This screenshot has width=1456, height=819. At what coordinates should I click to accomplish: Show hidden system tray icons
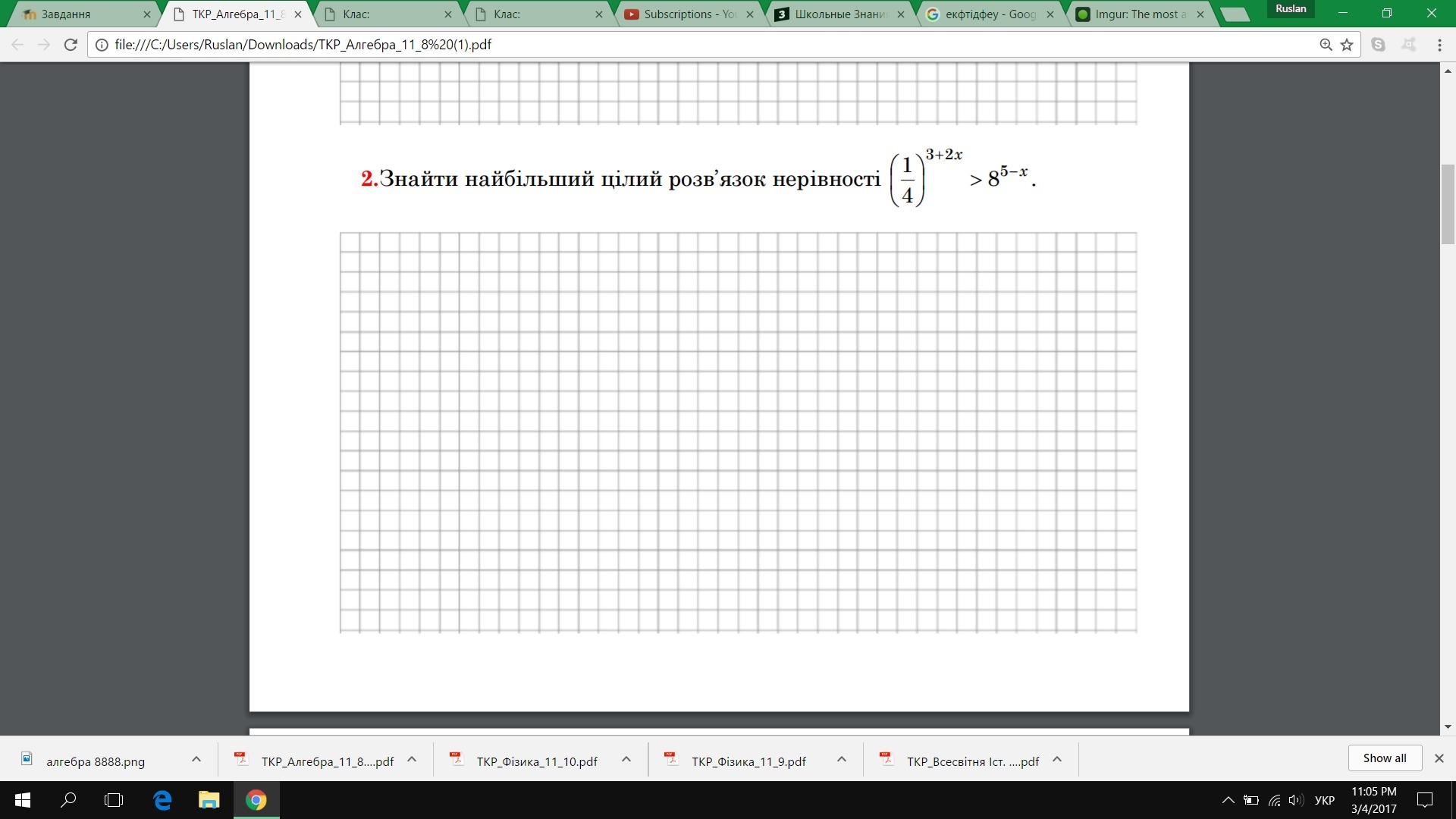click(1228, 800)
